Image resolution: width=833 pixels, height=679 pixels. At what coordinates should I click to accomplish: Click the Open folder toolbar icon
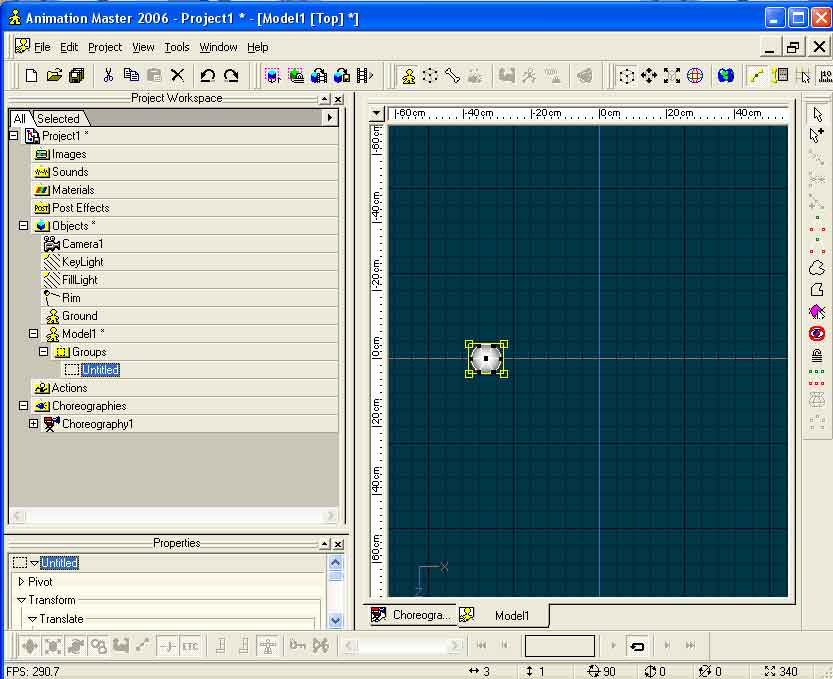54,75
